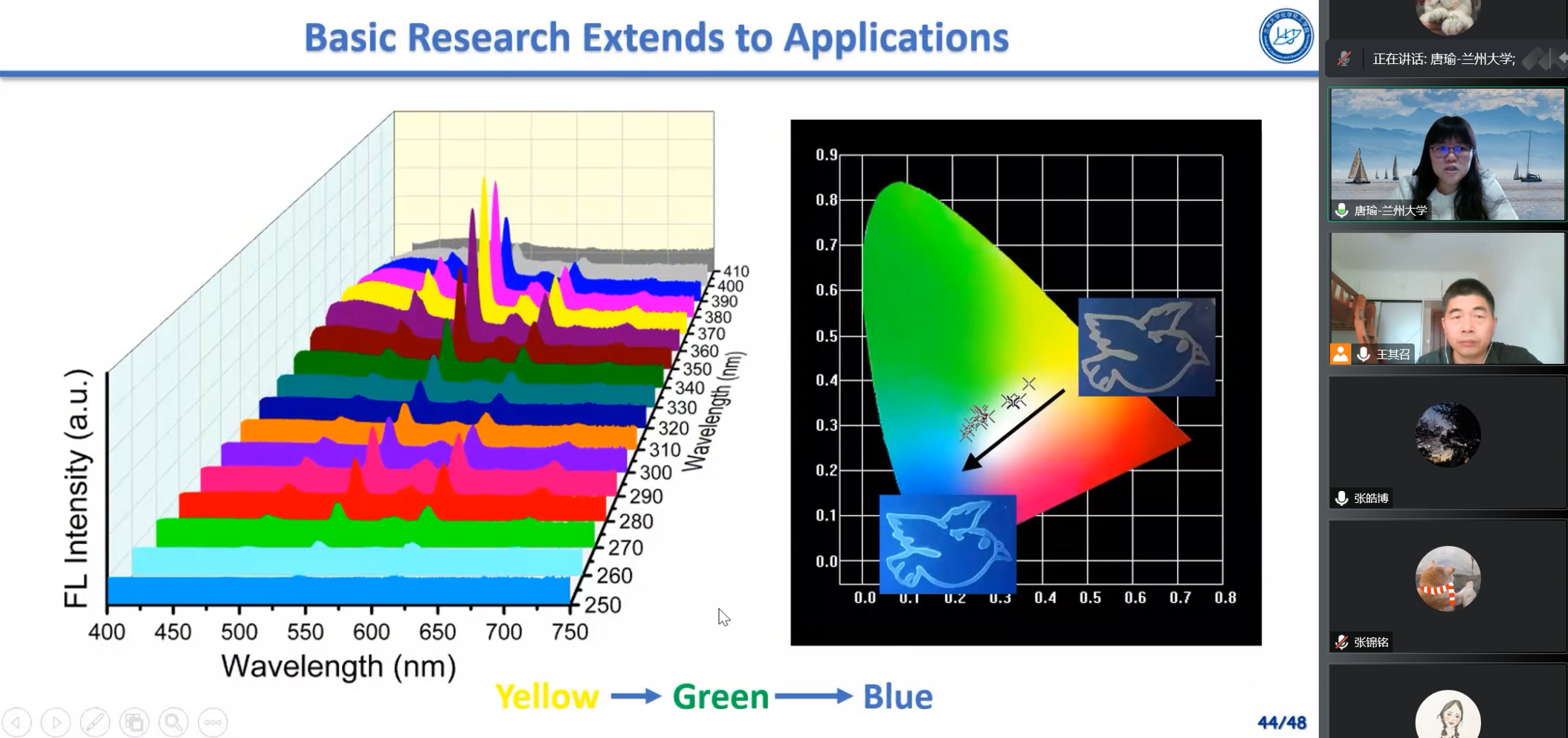Viewport: 1568px width, 738px height.
Task: Click the upper bird image on chromaticity chart
Action: click(1146, 347)
